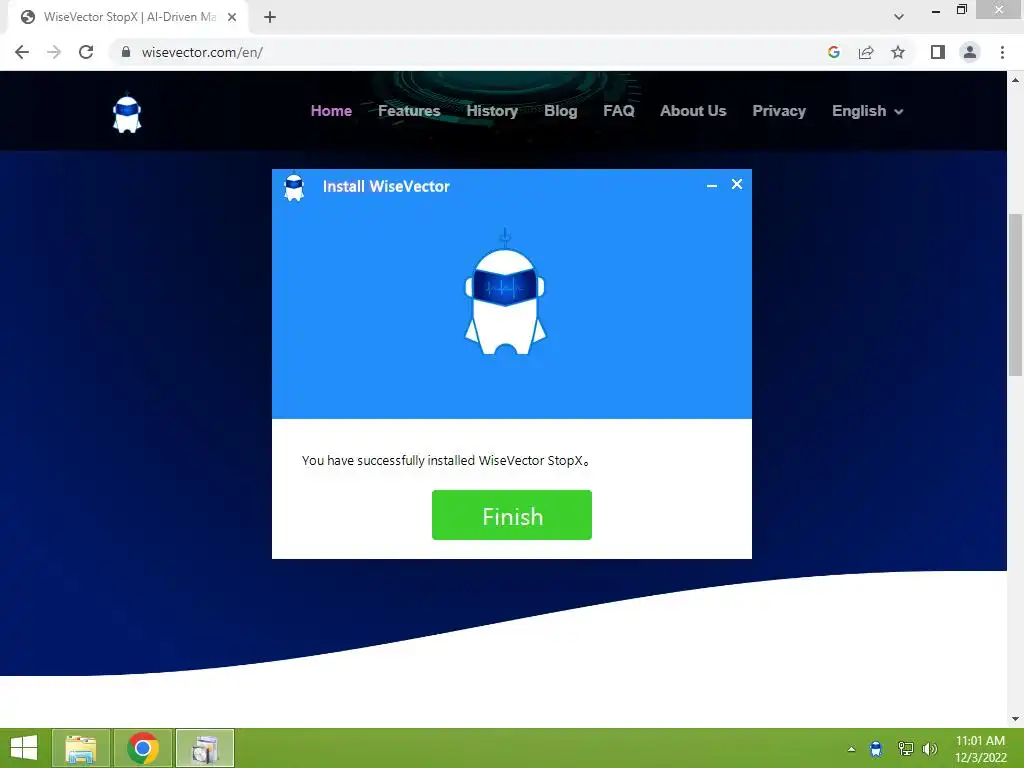
Task: Click the page vertical scrollbar thumb
Action: pos(1015,295)
